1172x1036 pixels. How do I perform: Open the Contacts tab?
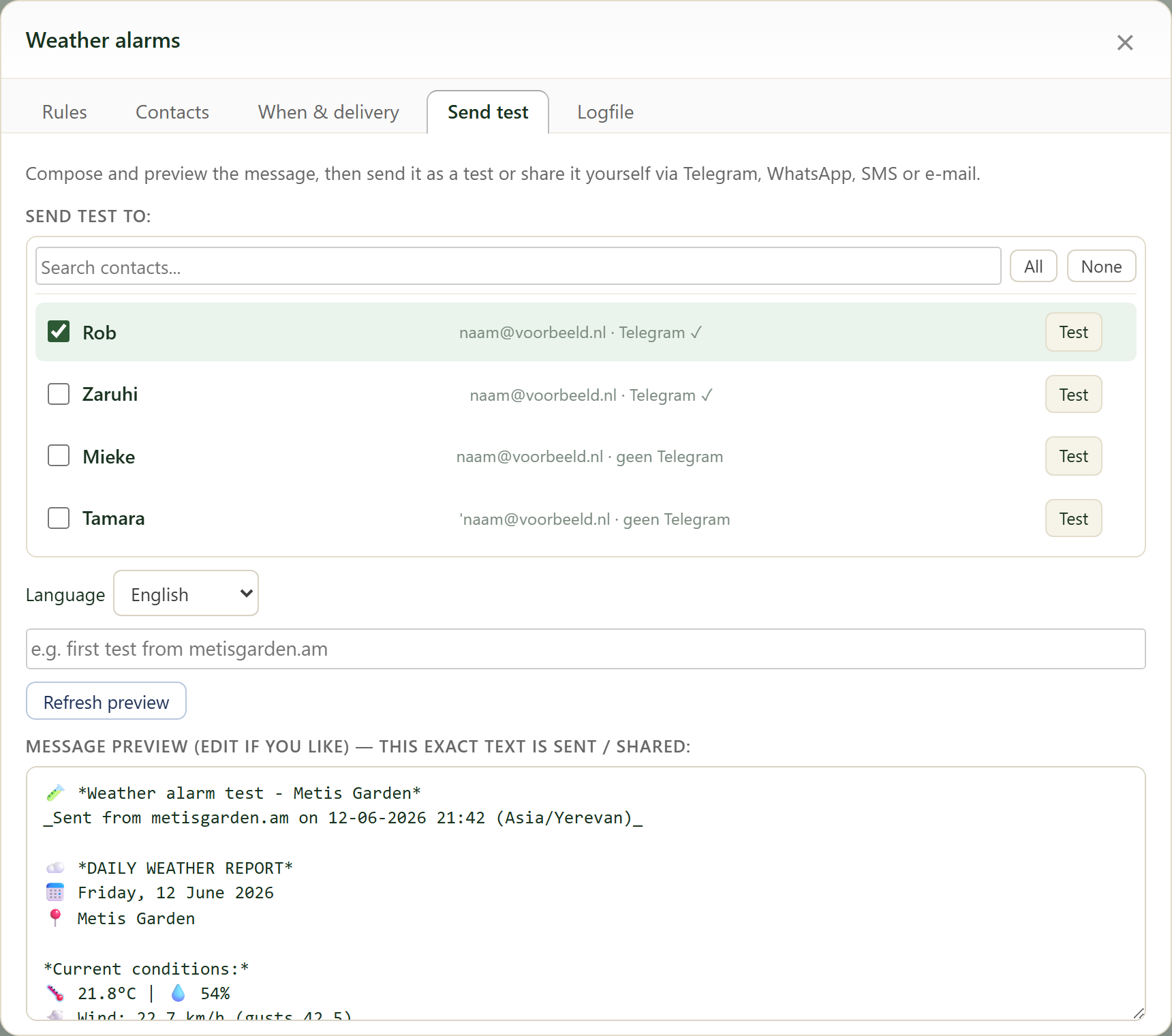(172, 112)
